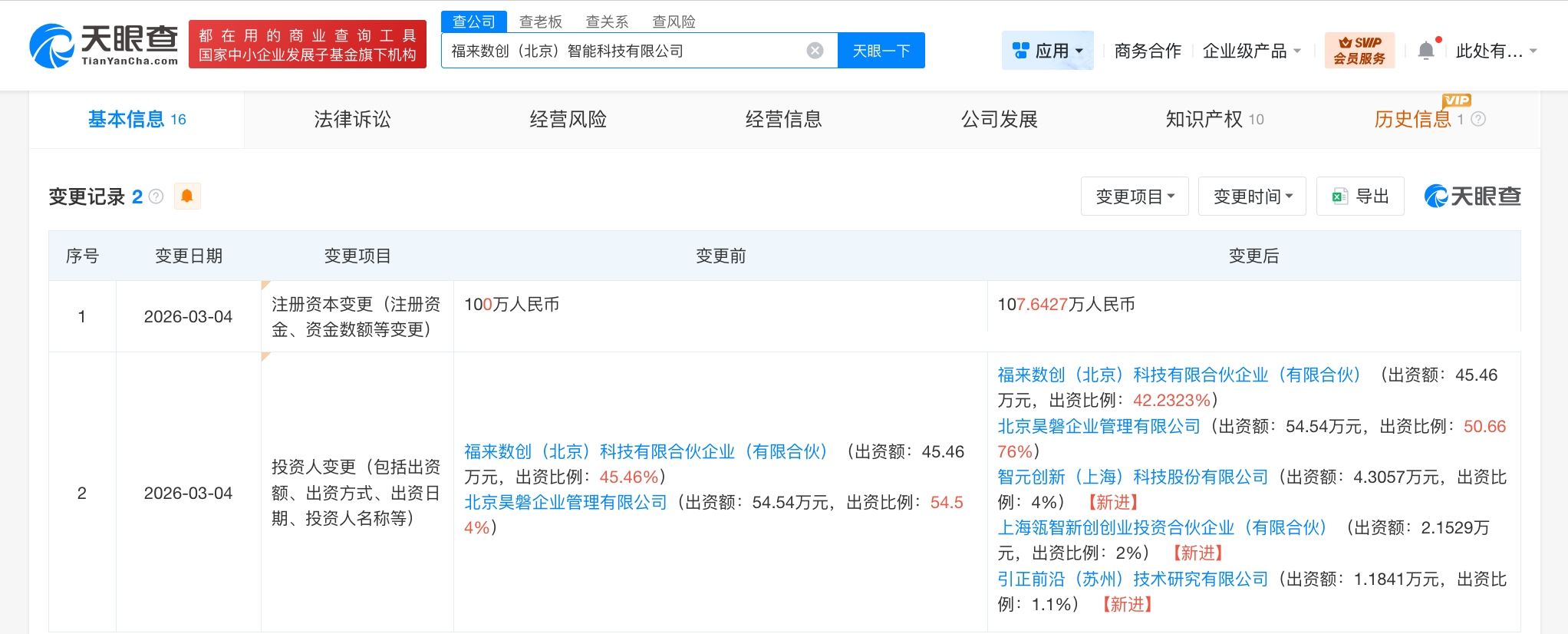Viewport: 1568px width, 634px height.
Task: Switch to the 法律诉讼 tab
Action: [352, 119]
